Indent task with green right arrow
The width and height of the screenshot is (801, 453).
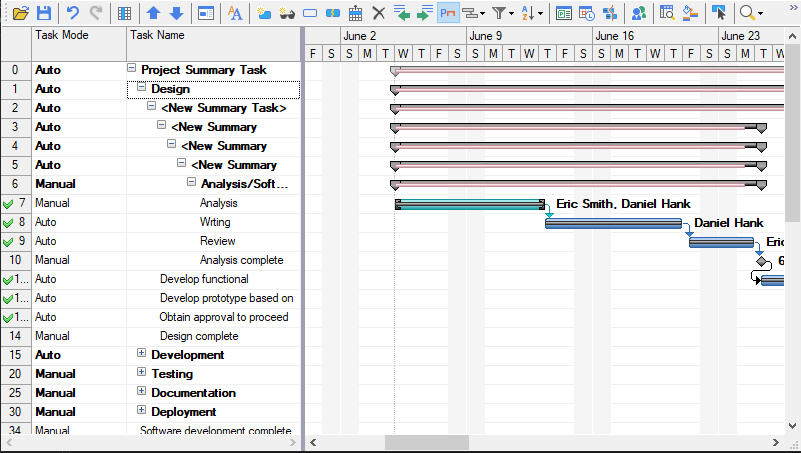(x=425, y=13)
